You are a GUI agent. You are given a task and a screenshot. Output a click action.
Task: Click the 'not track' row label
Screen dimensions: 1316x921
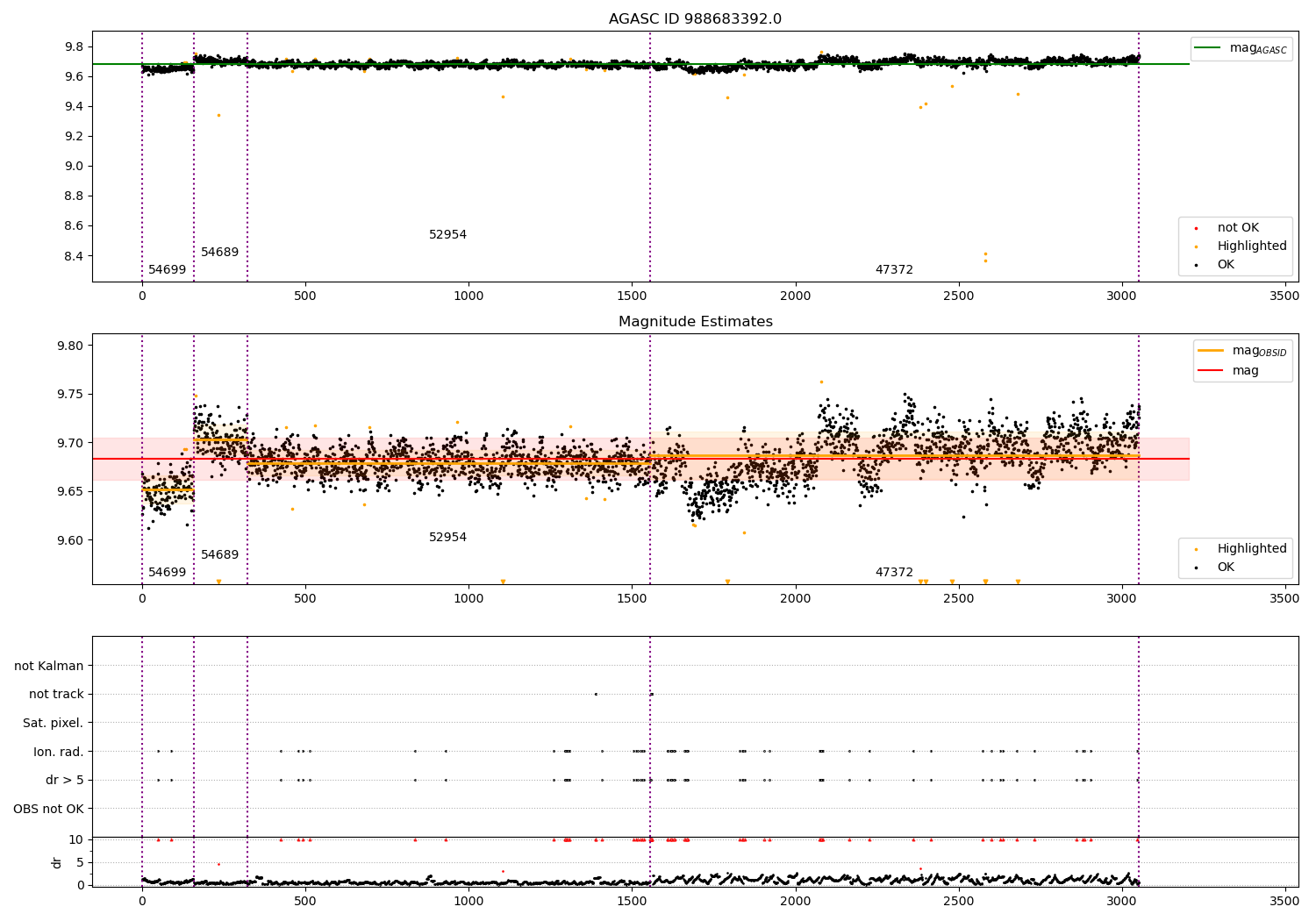click(x=56, y=695)
